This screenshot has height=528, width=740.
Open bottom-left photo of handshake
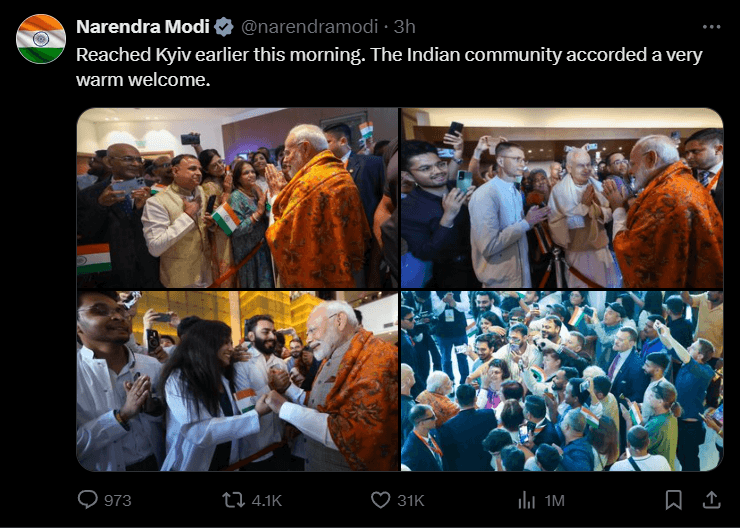coord(237,381)
